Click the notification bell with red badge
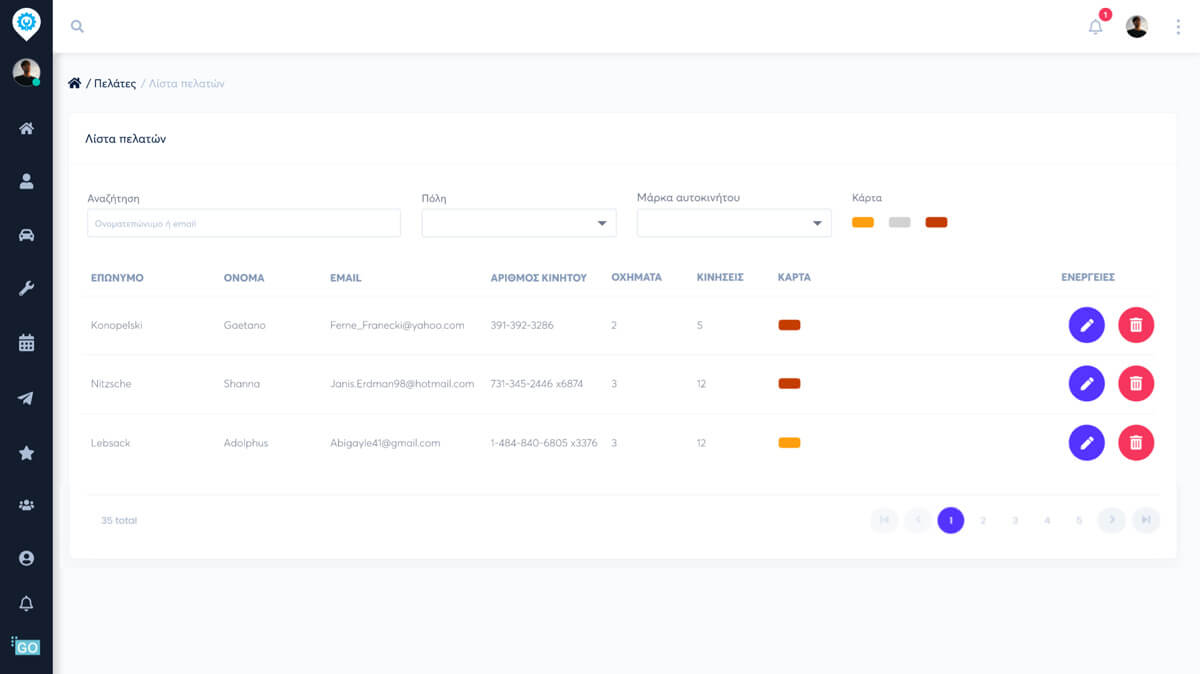The height and width of the screenshot is (674, 1200). [x=1094, y=26]
